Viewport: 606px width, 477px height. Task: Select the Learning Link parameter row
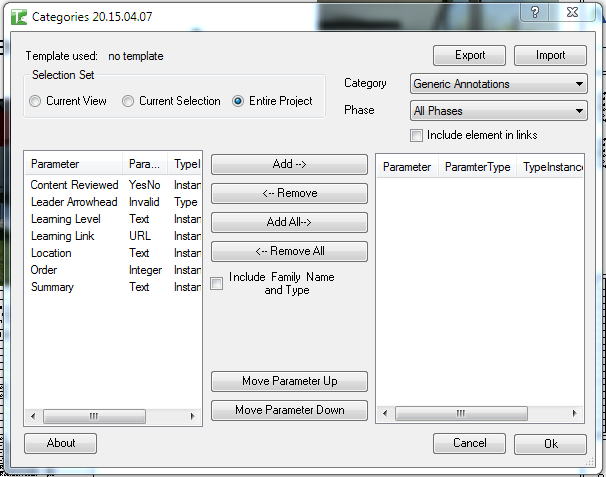[x=113, y=236]
